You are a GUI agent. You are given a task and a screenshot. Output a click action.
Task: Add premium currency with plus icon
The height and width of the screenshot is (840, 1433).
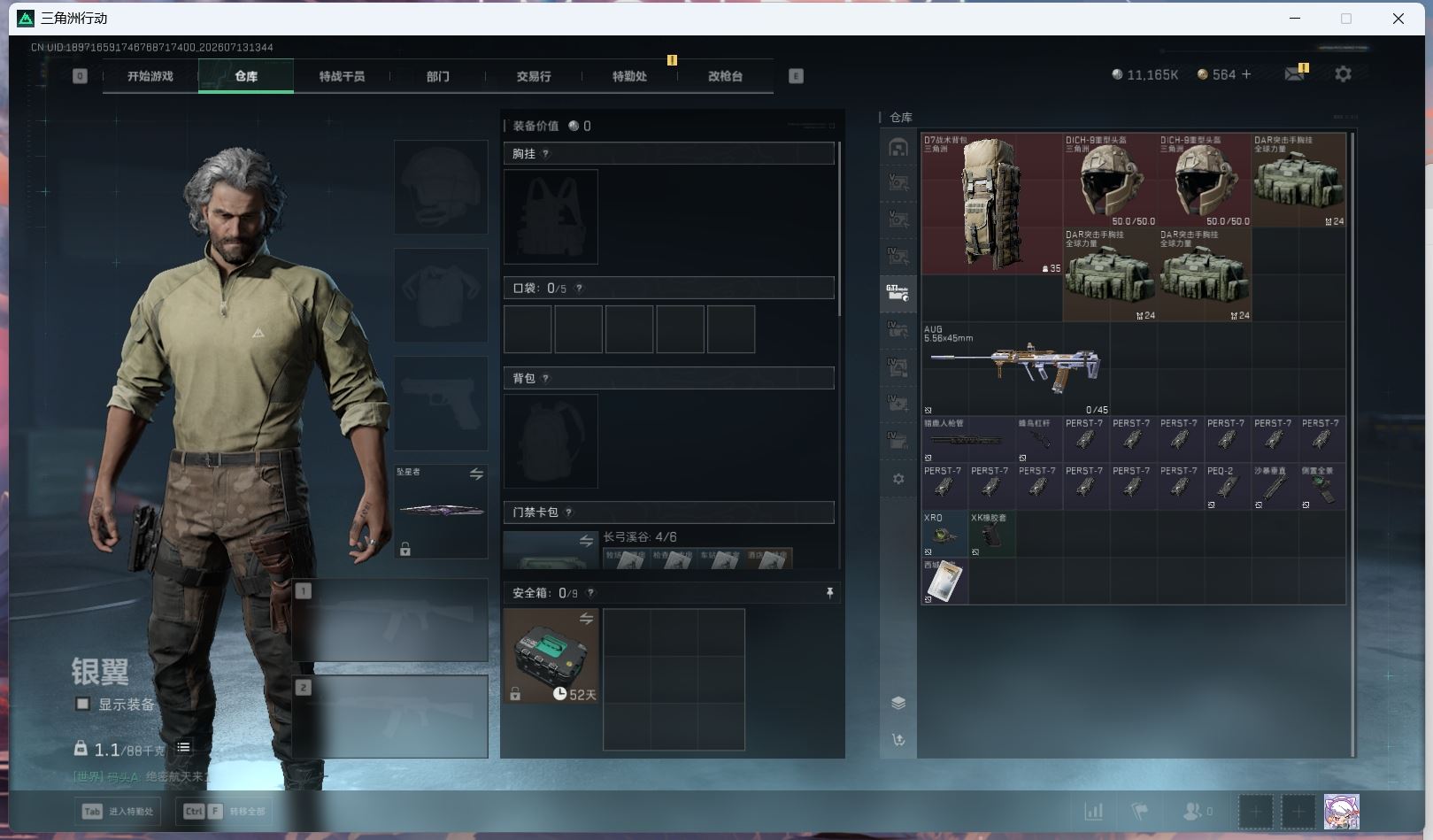1246,74
